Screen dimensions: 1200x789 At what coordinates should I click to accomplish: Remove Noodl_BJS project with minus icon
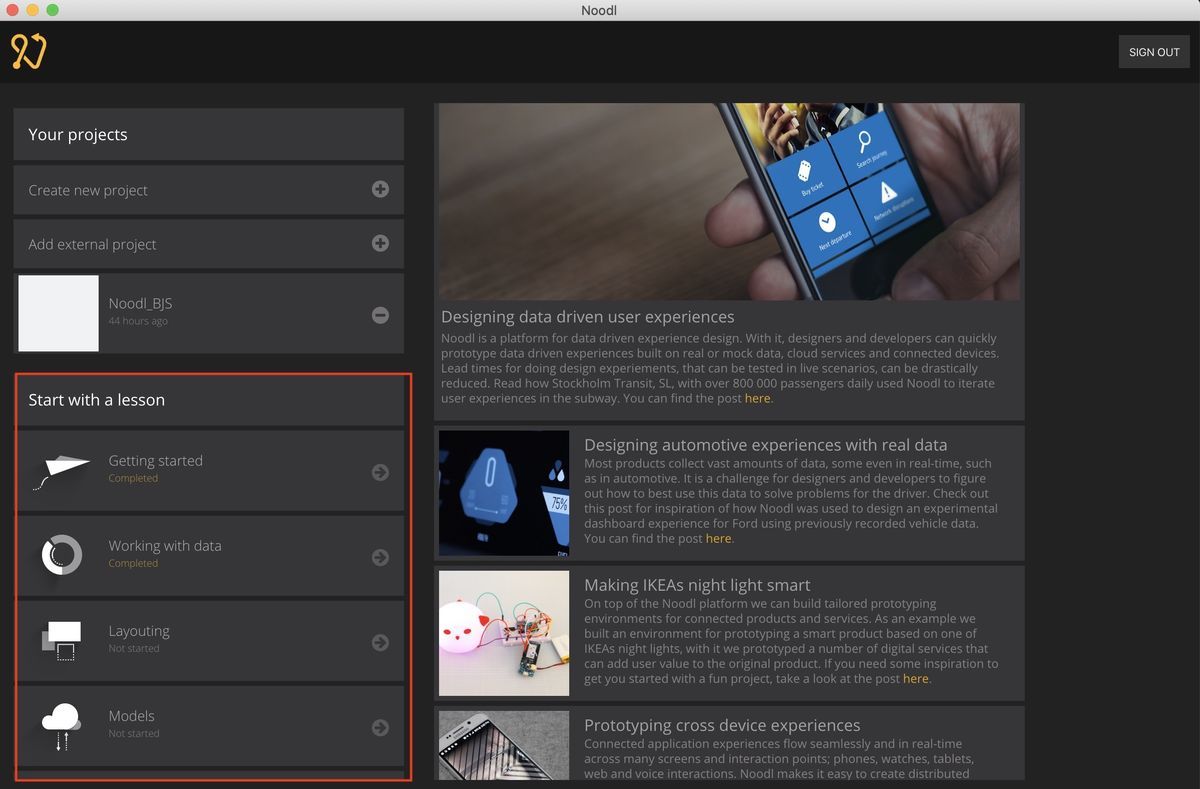click(x=380, y=314)
